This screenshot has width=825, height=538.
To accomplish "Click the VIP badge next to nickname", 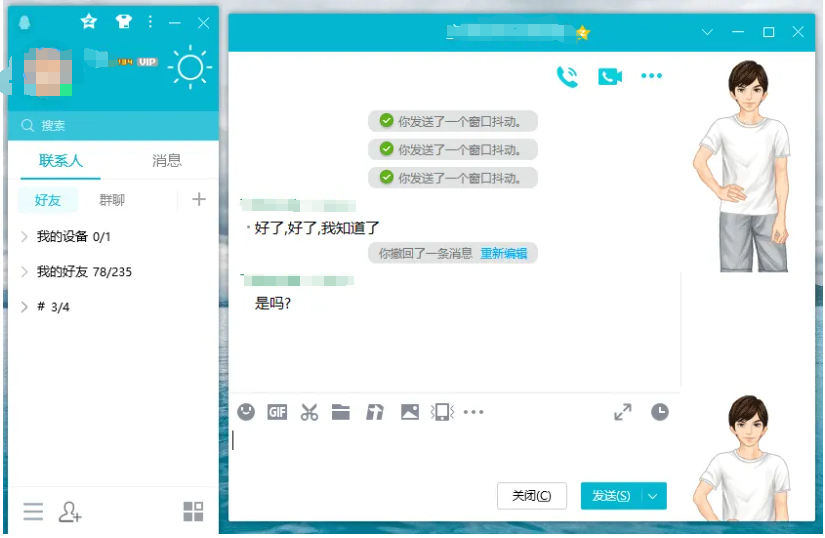I will (x=147, y=62).
